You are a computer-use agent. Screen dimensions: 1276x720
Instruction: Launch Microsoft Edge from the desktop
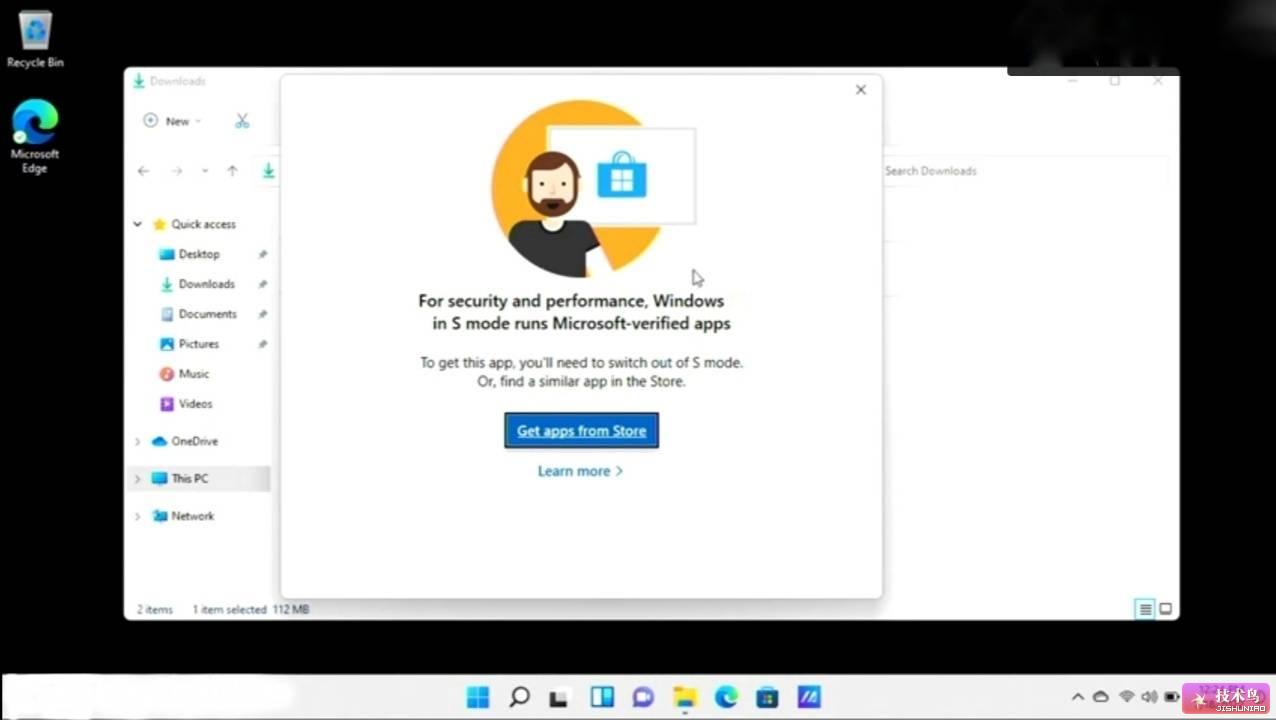(35, 137)
